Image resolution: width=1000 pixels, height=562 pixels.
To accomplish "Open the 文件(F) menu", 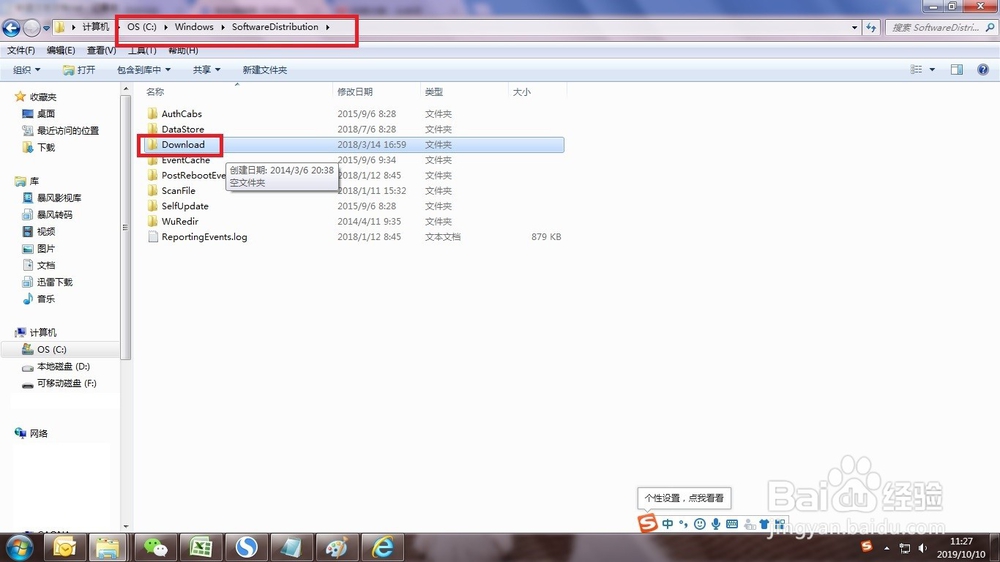I will coord(21,50).
